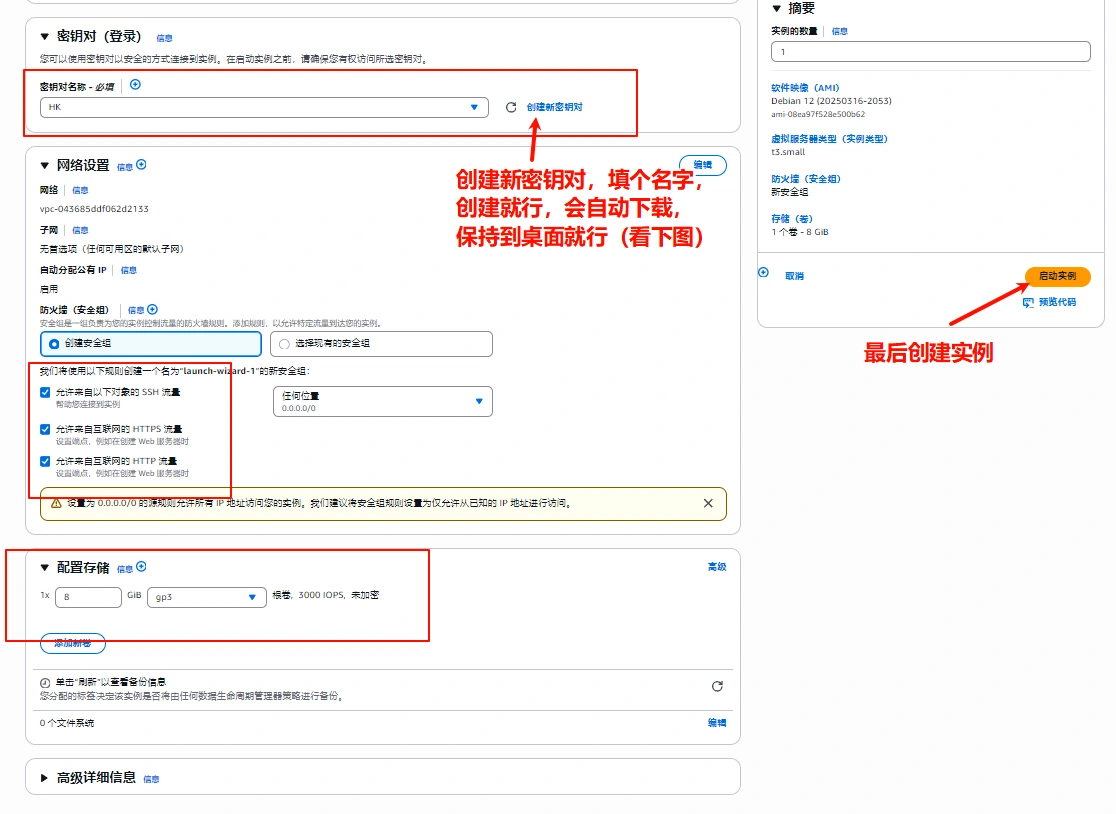This screenshot has height=814, width=1116.
Task: Uncheck allow SSH traffic checkbox
Action: pyautogui.click(x=45, y=393)
